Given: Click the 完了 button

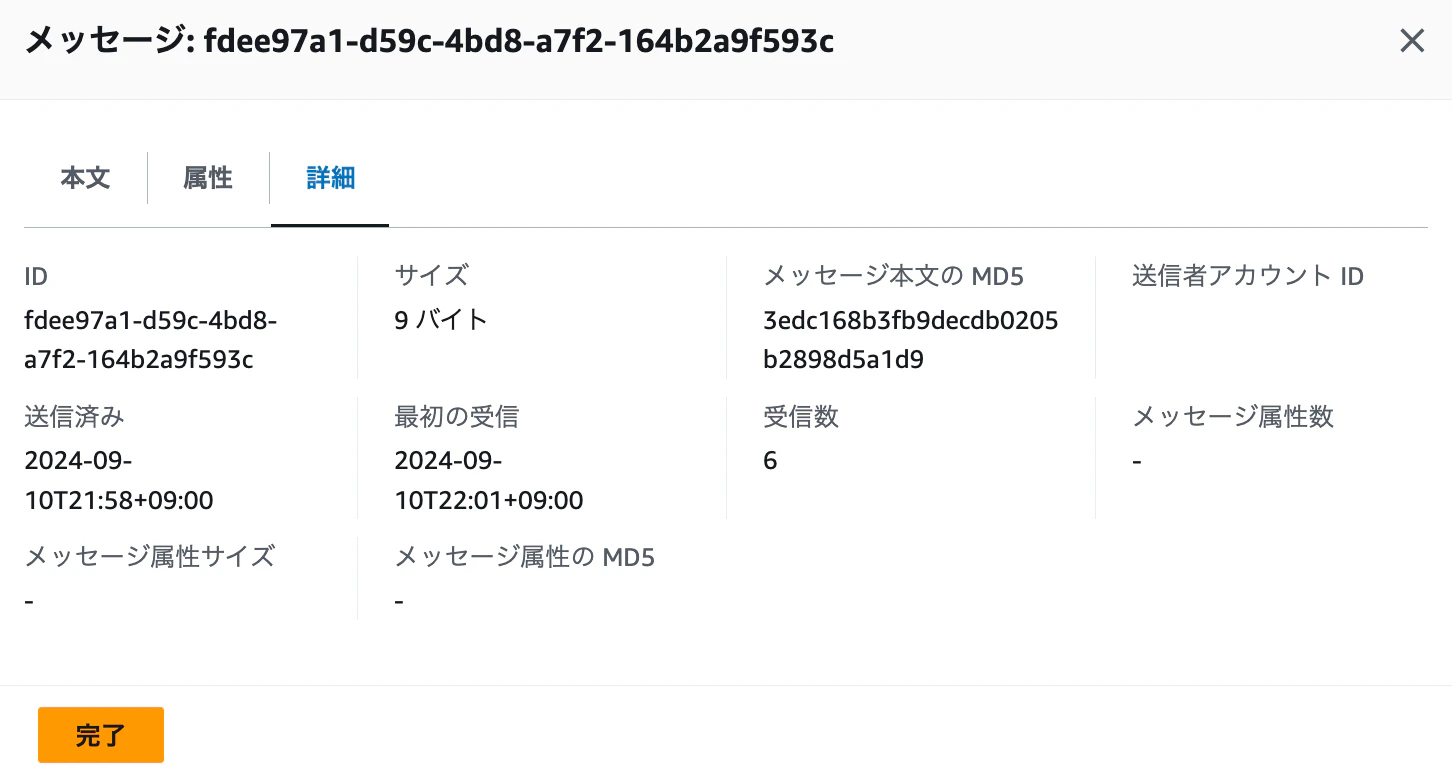Looking at the screenshot, I should pyautogui.click(x=101, y=735).
